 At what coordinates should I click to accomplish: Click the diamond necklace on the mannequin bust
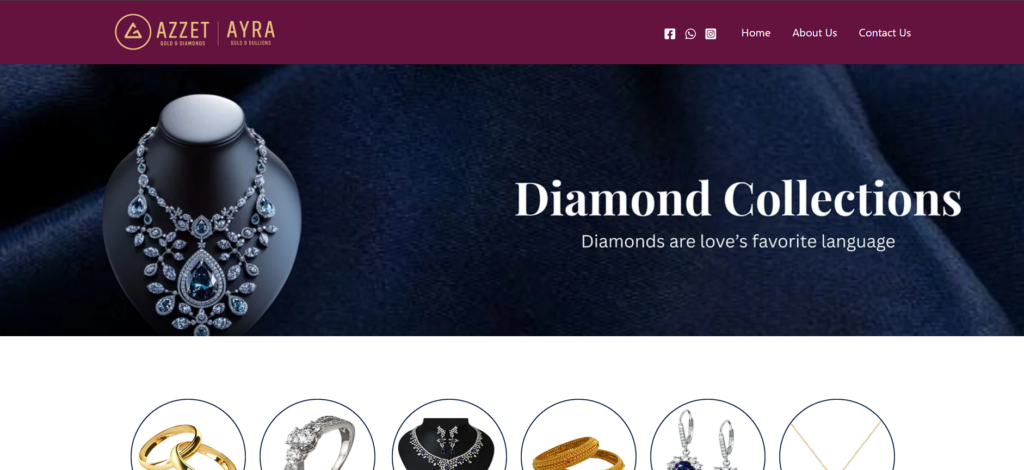click(x=202, y=228)
